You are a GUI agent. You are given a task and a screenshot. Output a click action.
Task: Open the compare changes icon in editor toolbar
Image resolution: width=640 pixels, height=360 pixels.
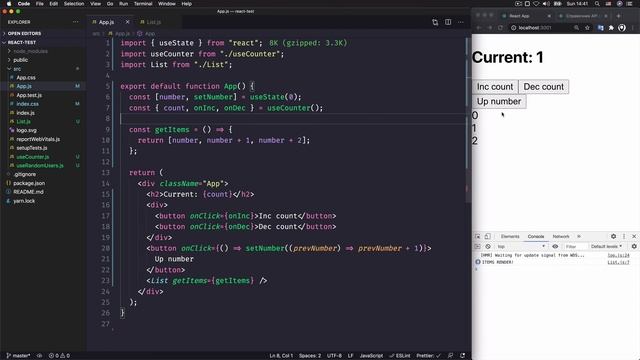coord(435,22)
